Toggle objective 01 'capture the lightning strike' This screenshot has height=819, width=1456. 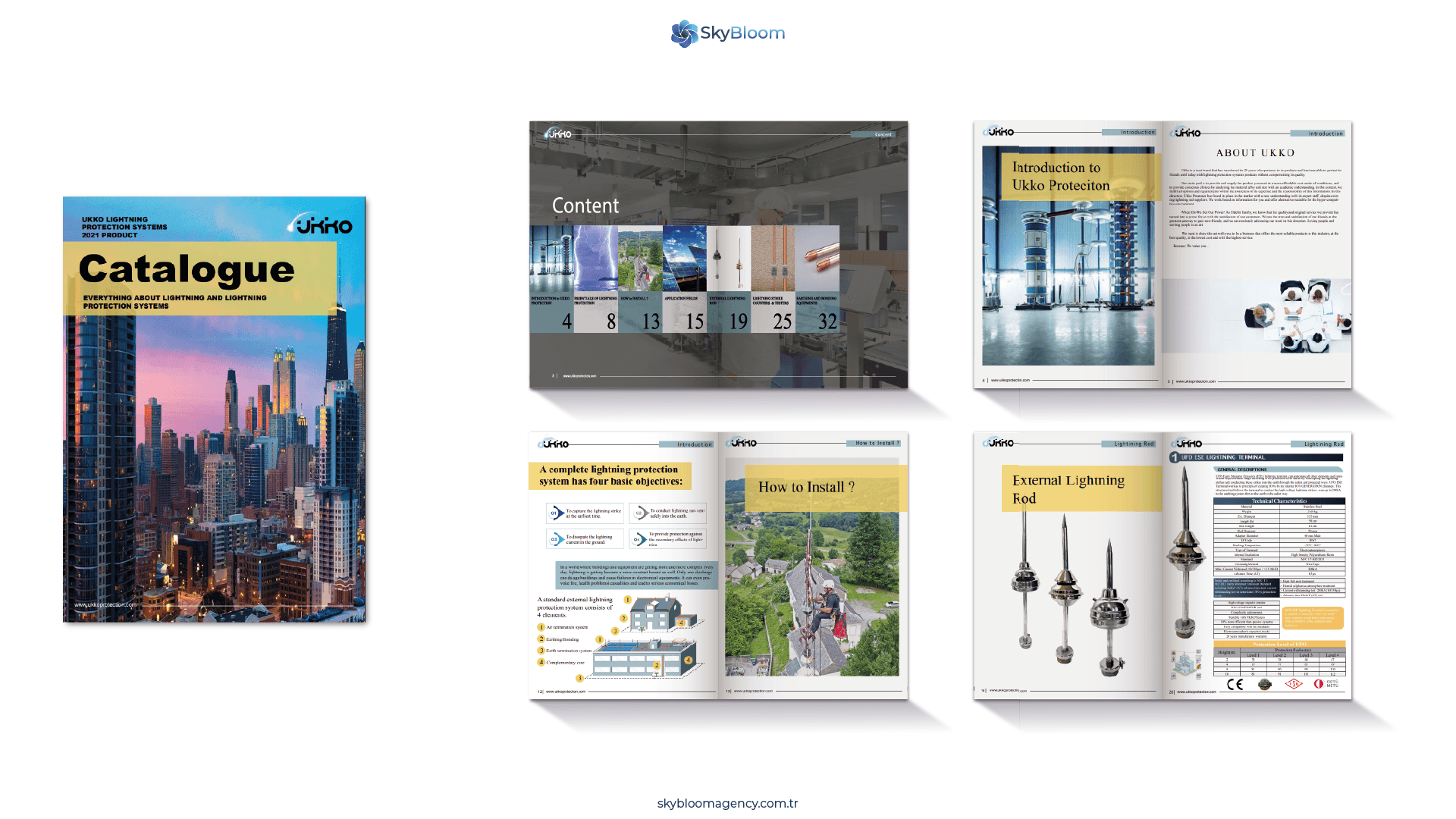click(x=584, y=513)
